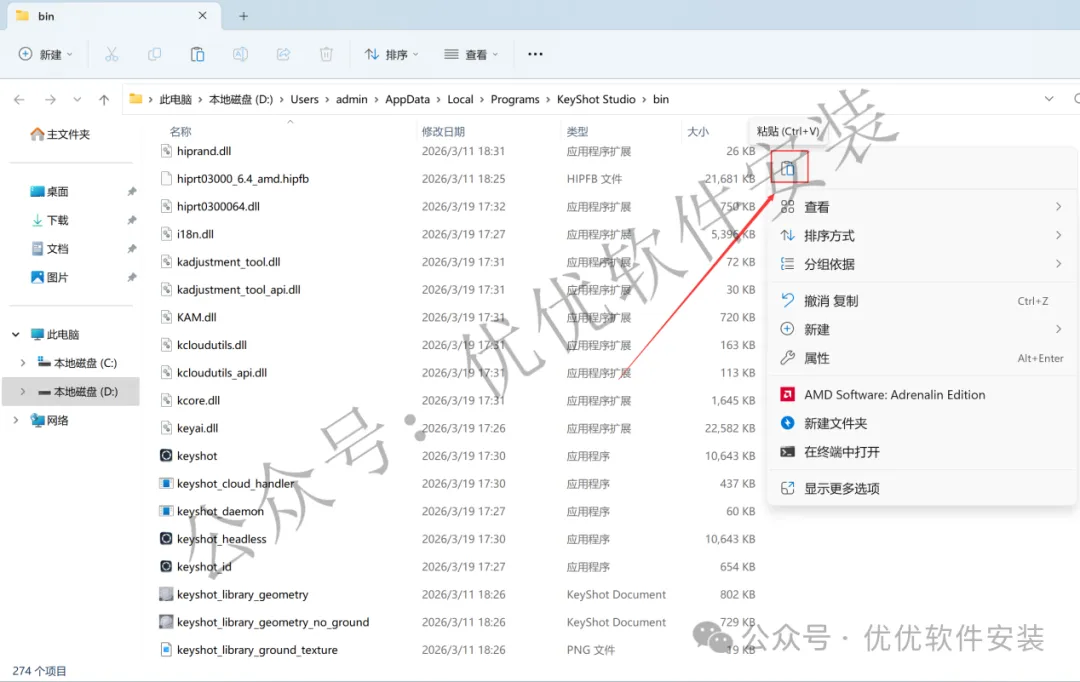Open 分组依据 submenu in context menu
This screenshot has width=1080, height=682.
click(922, 264)
